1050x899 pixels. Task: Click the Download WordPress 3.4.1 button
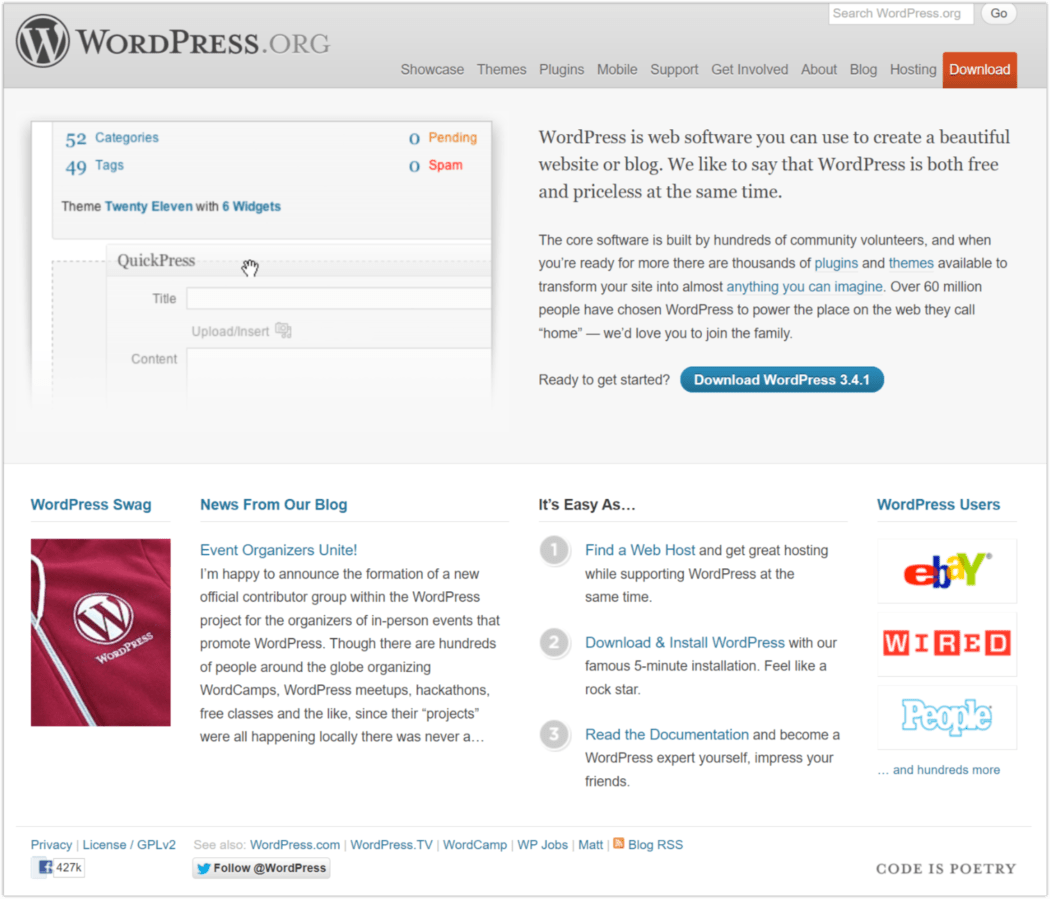pos(781,379)
